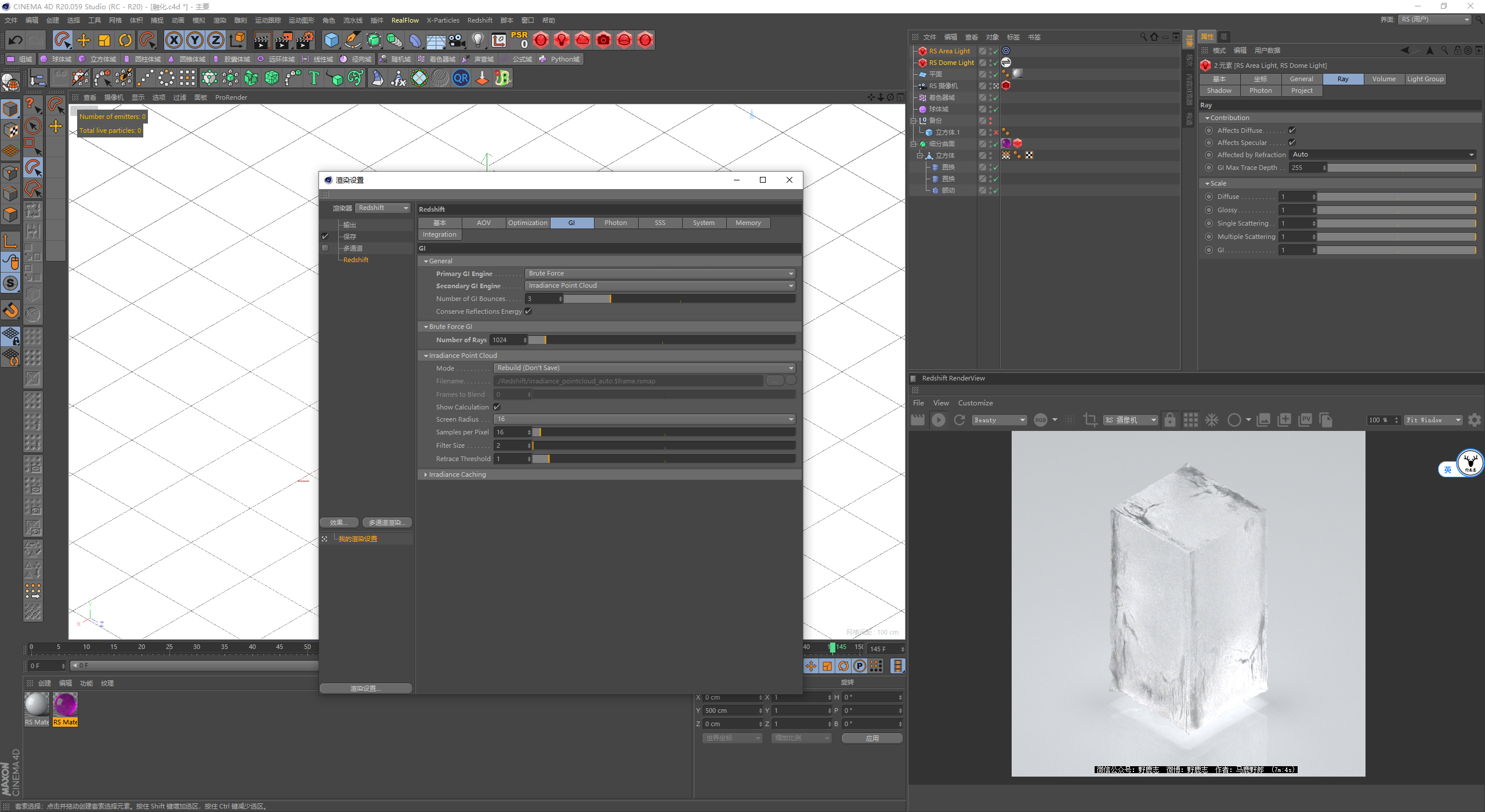Open Irradiance Point Cloud Mode dropdown
Viewport: 1485px width, 812px height.
tap(644, 368)
